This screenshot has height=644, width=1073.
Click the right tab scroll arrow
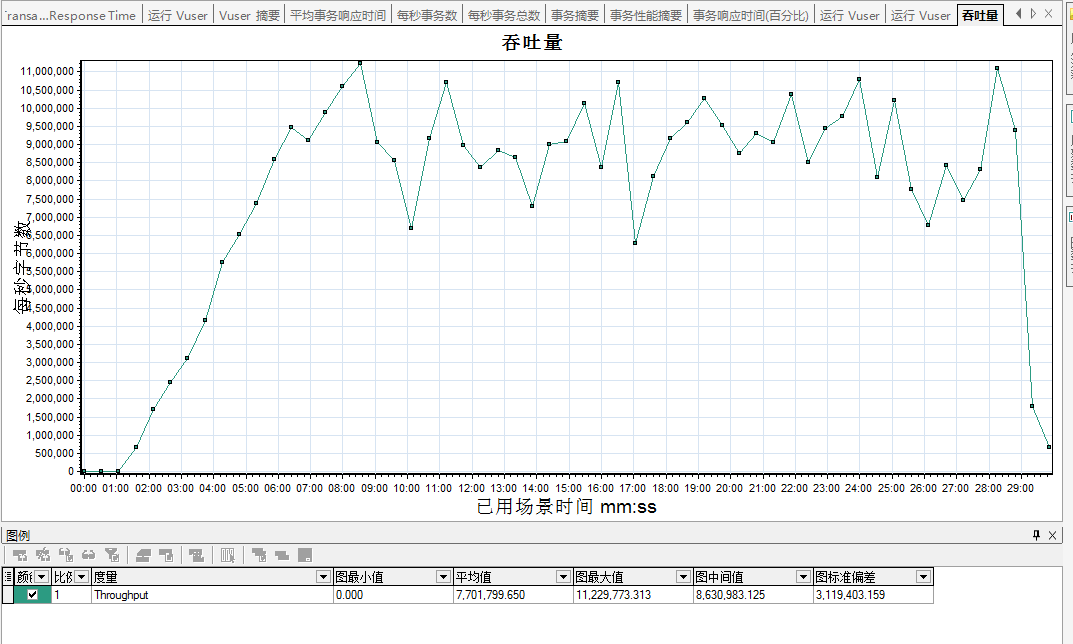tap(1033, 14)
